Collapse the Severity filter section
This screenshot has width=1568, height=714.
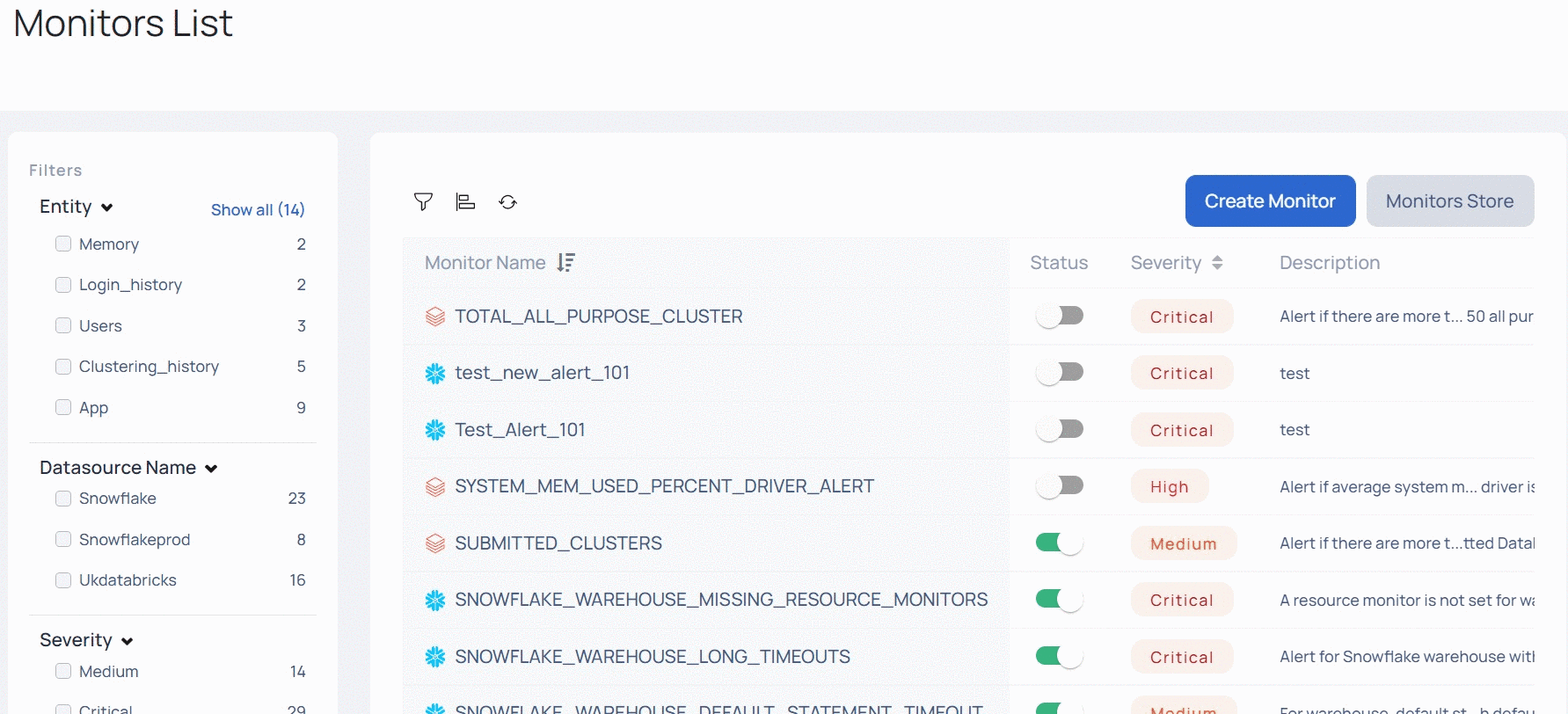pyautogui.click(x=128, y=641)
